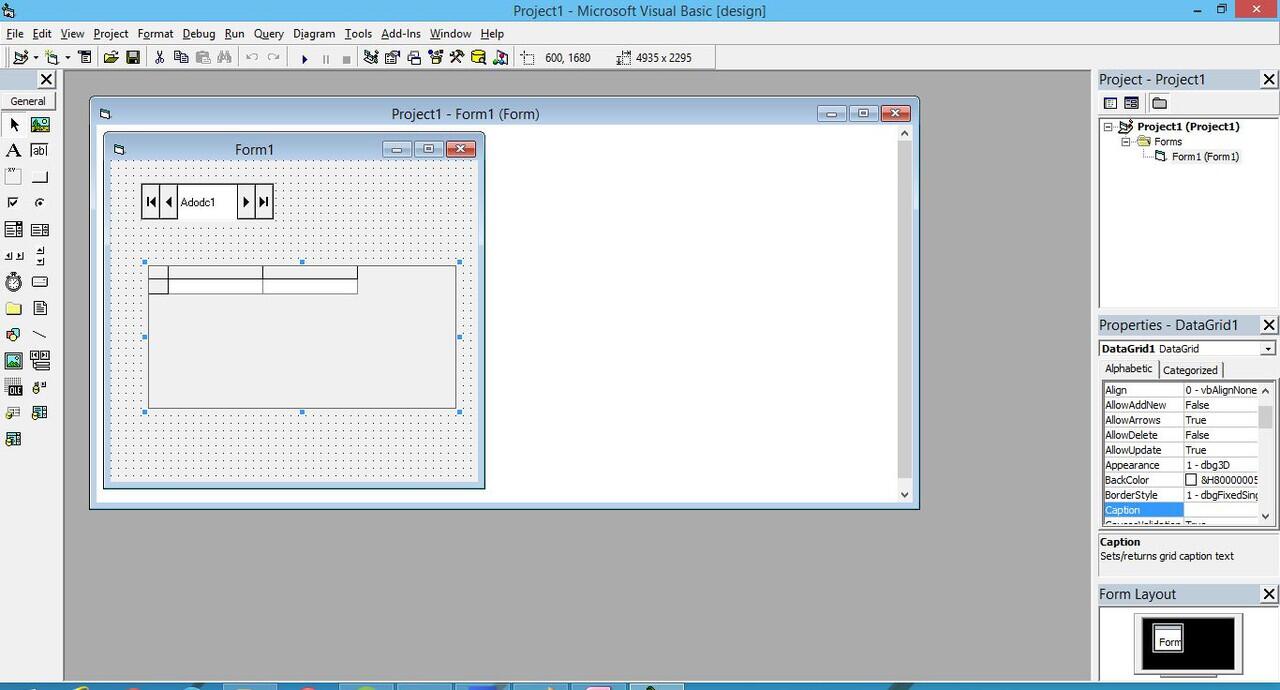
Task: Open the DataGrid1 object dropdown in Properties
Action: (x=1268, y=349)
